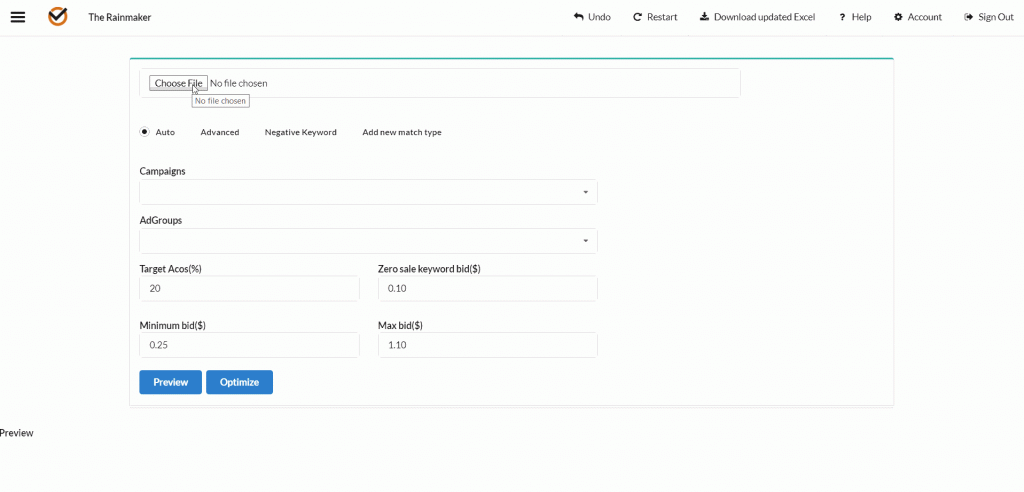Open Account via gear icon
The image size is (1024, 492).
point(899,17)
